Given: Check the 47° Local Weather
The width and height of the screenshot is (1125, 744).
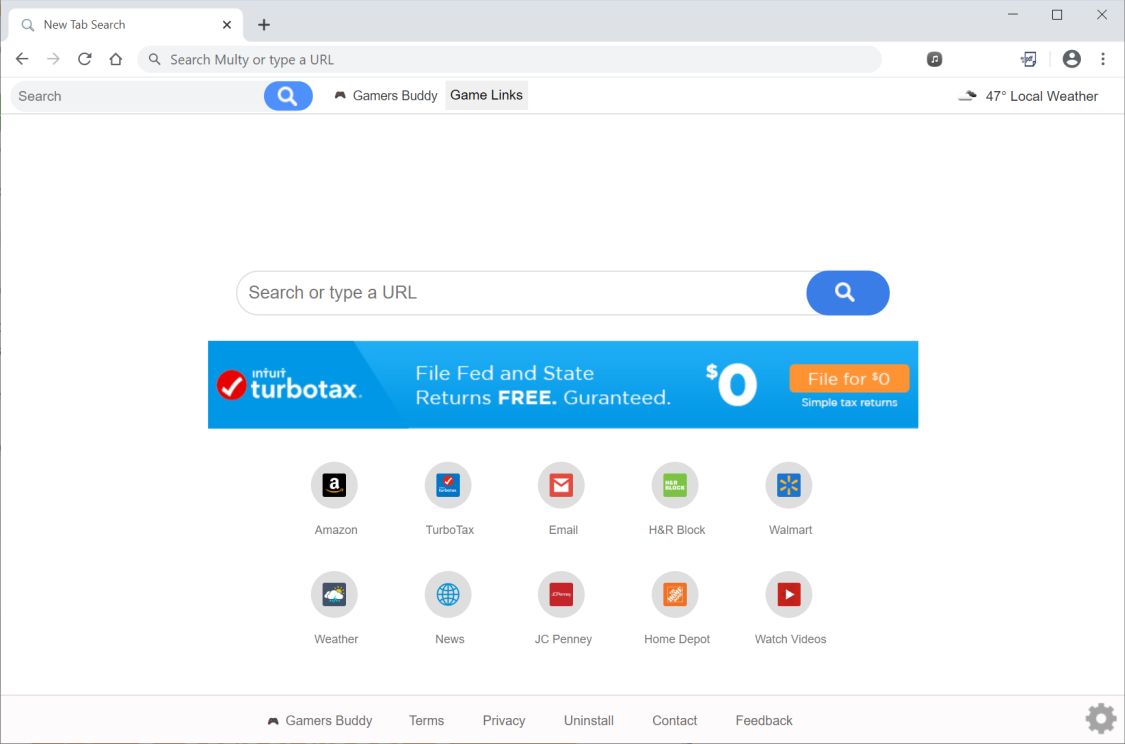Looking at the screenshot, I should pyautogui.click(x=1031, y=96).
